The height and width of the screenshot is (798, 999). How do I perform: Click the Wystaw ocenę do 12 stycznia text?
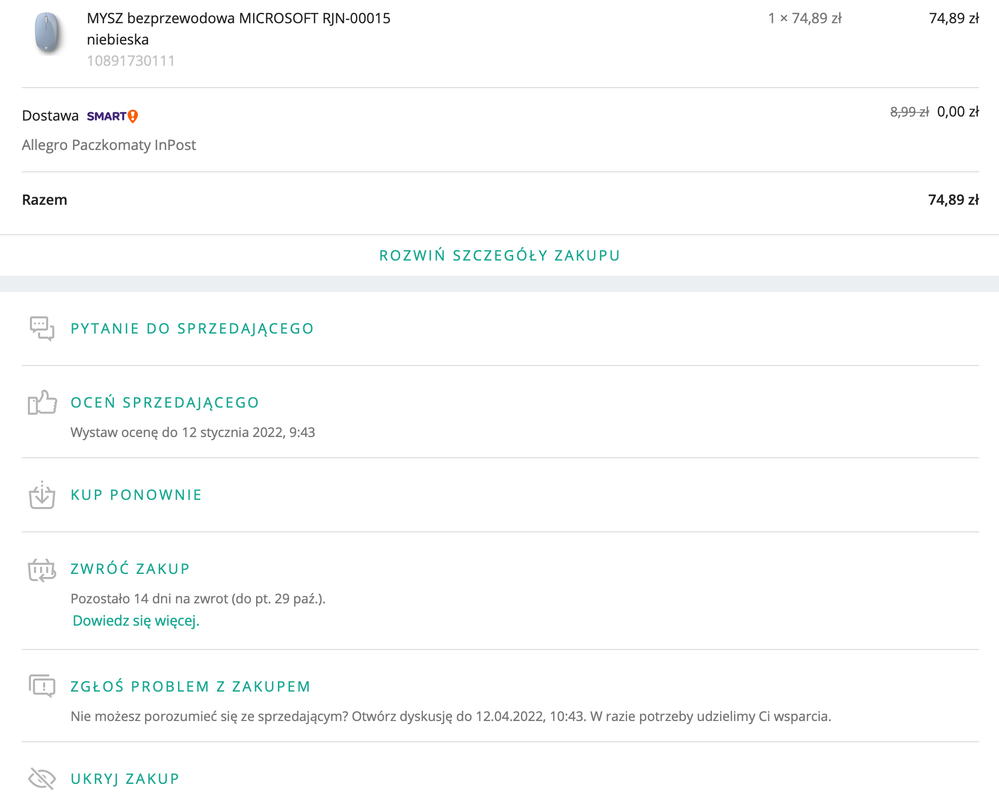[x=192, y=432]
